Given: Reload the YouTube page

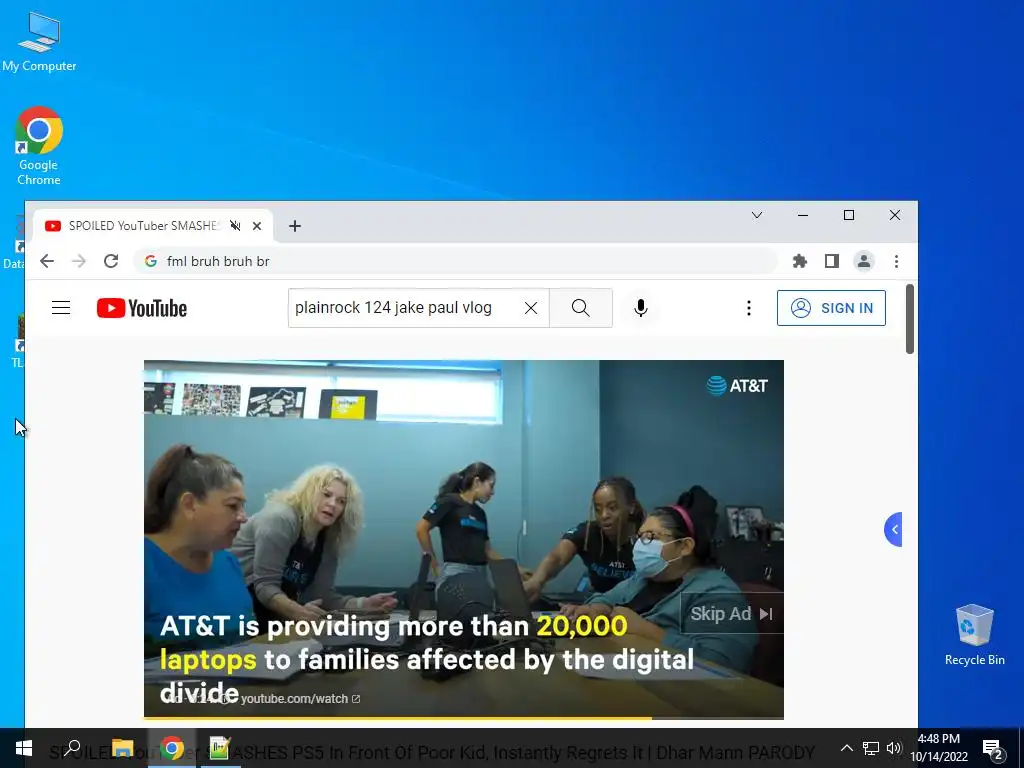Looking at the screenshot, I should (x=111, y=261).
